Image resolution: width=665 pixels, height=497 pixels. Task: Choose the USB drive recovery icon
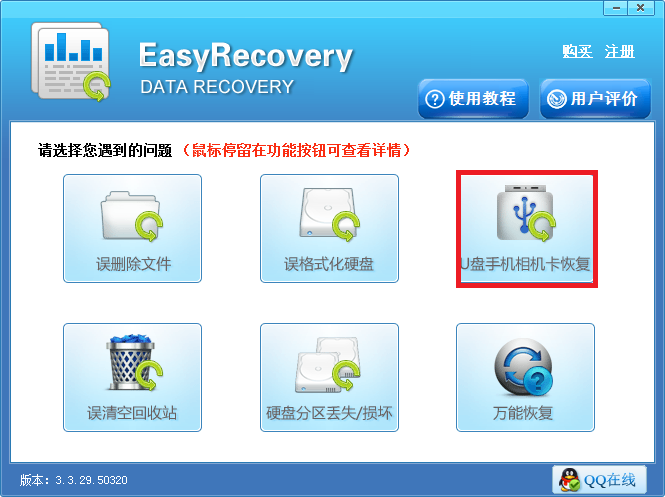526,213
